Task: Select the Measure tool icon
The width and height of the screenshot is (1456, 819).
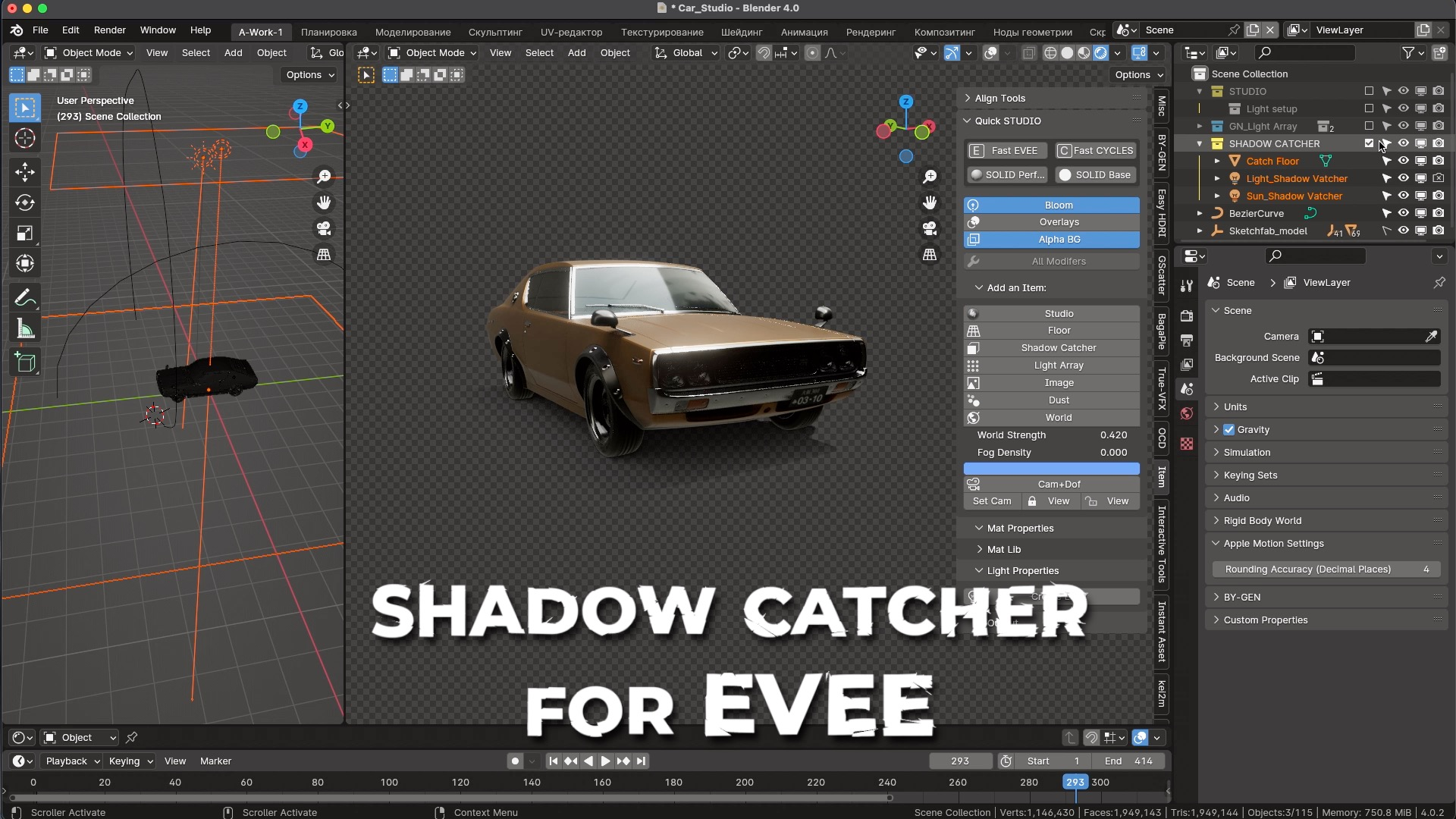Action: tap(25, 329)
